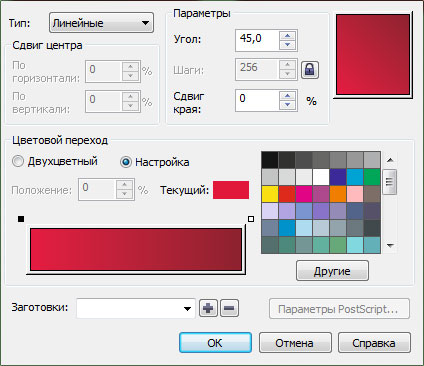Pick the magenta swatch in palette
This screenshot has height=366, width=424.
point(304,194)
